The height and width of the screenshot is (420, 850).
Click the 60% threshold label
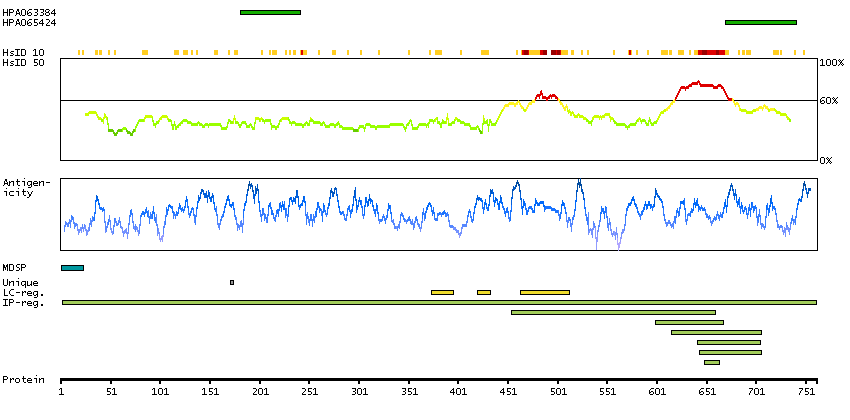click(x=829, y=101)
